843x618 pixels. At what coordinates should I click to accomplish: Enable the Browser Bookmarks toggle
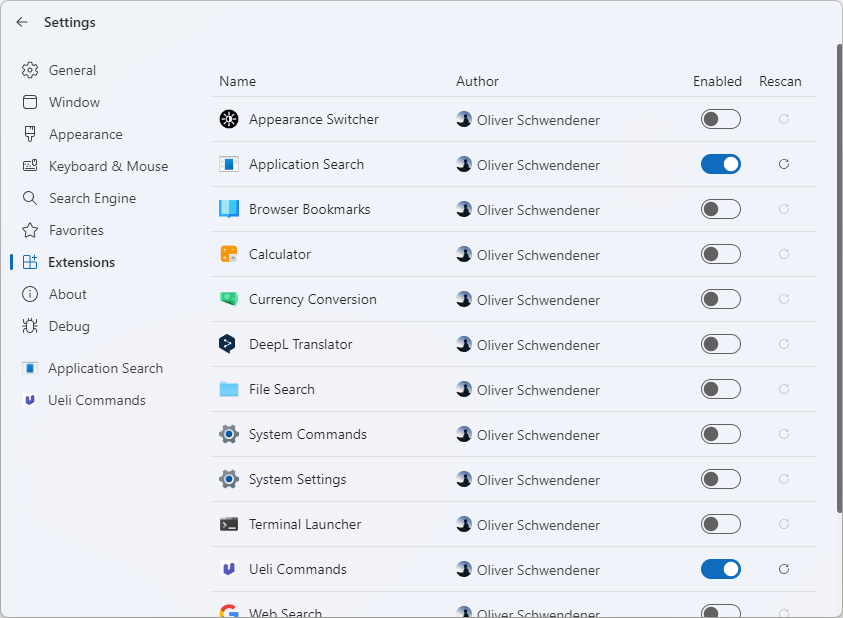click(720, 209)
